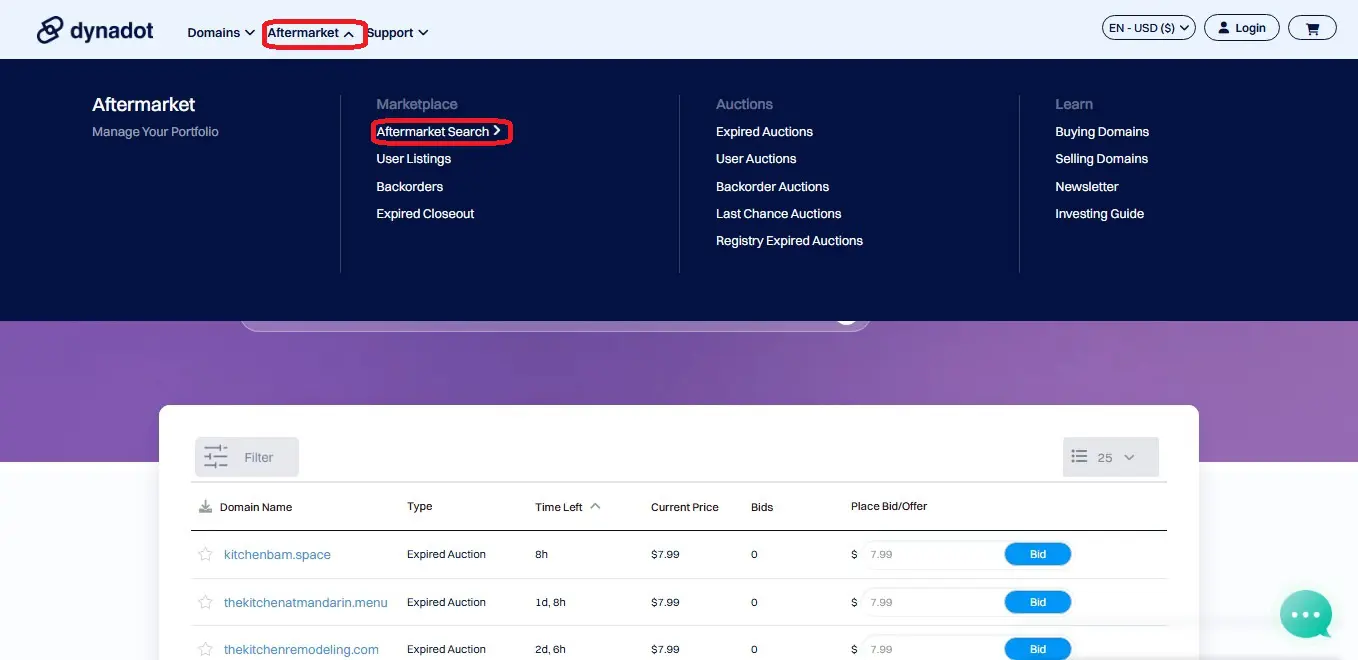Click the Login button
The image size is (1358, 660).
1242,28
